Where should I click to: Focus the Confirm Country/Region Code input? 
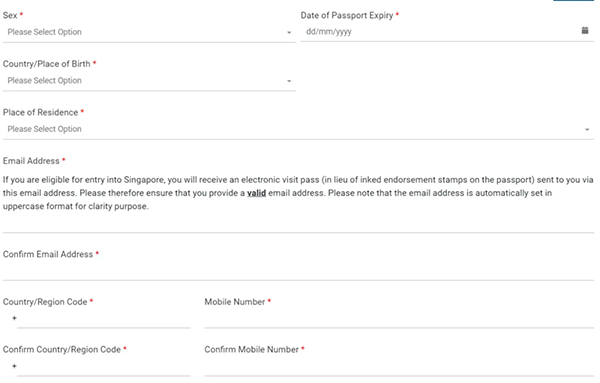click(104, 367)
